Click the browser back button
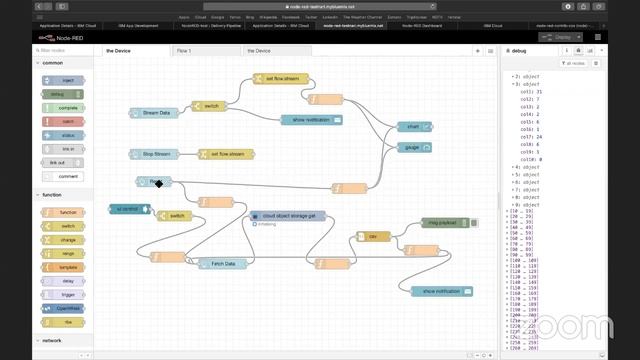 point(38,6)
